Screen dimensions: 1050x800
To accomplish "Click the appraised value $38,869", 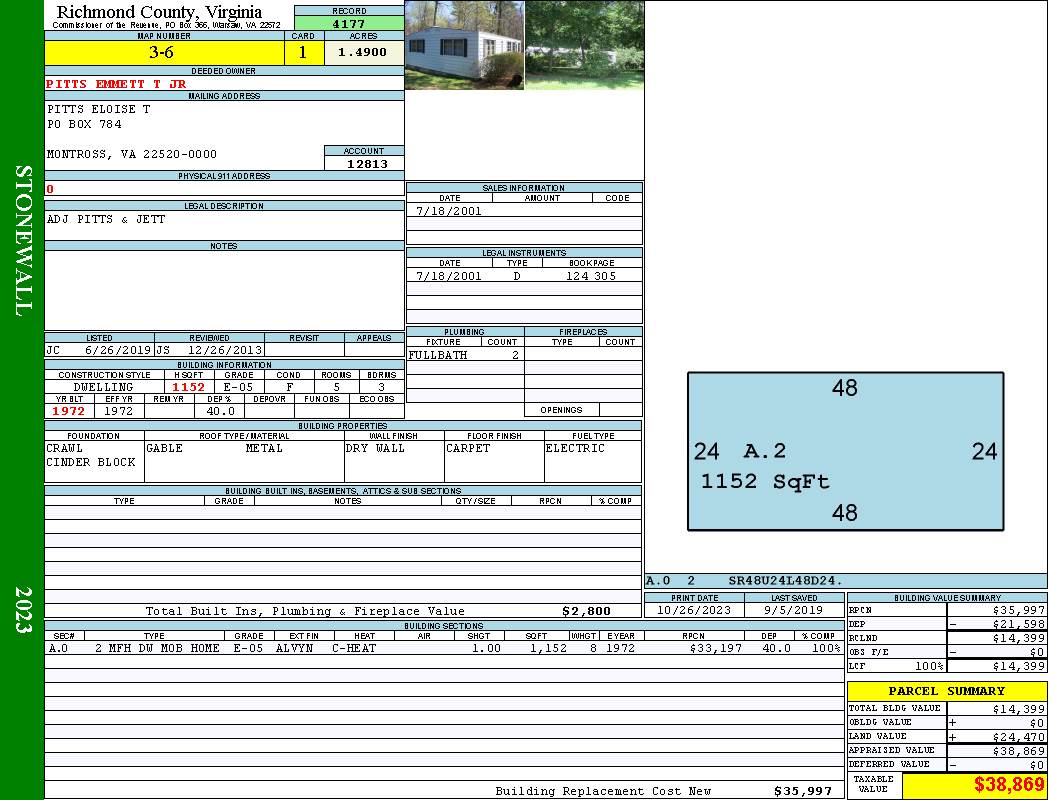I will (1019, 750).
